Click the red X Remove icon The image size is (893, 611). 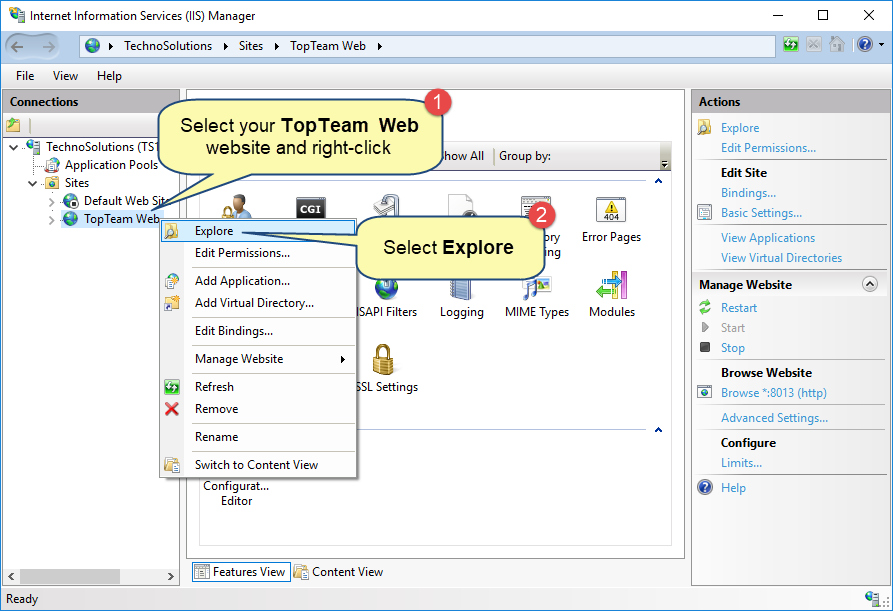point(171,409)
